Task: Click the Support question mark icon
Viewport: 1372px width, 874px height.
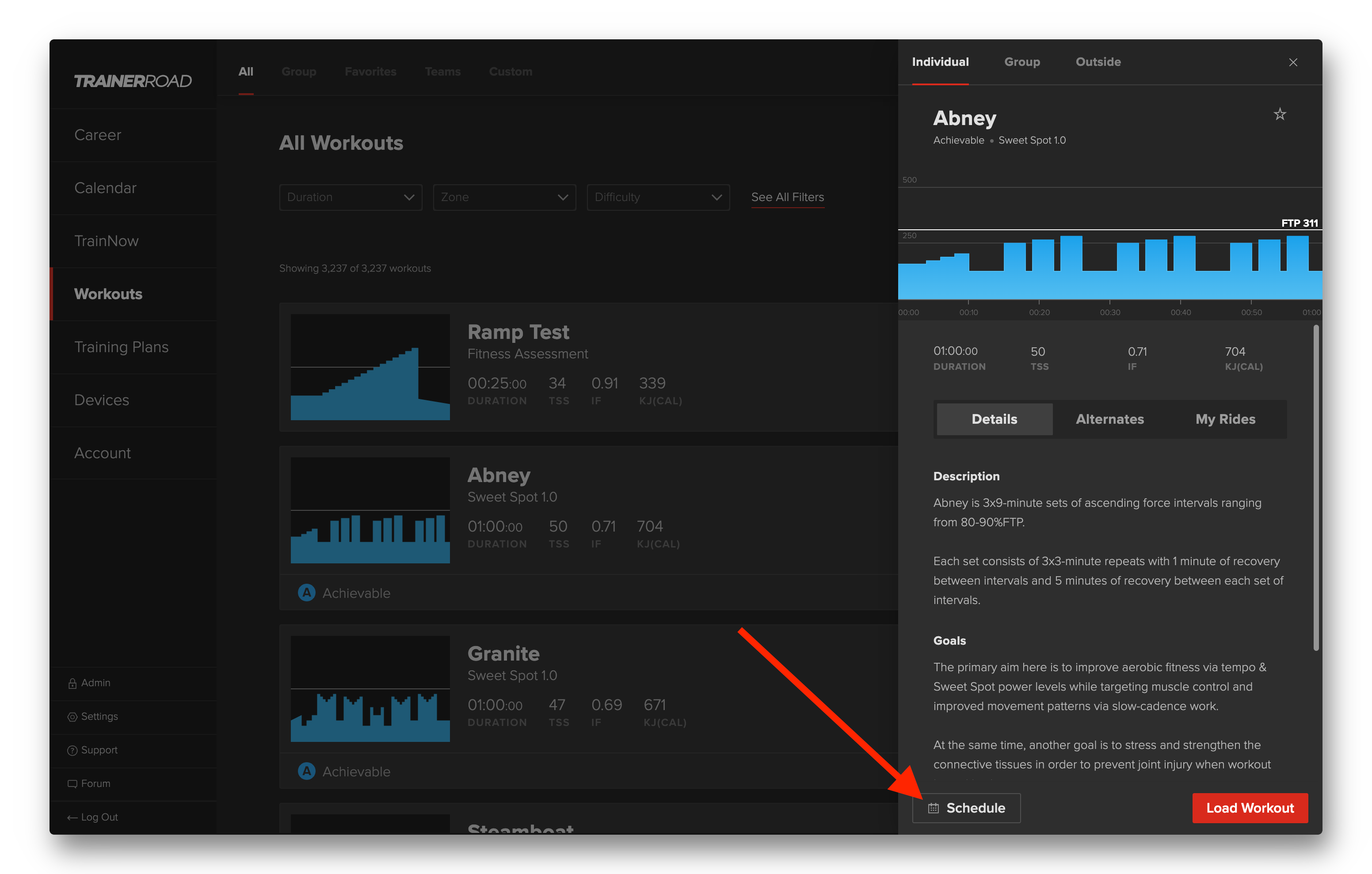Action: click(72, 750)
